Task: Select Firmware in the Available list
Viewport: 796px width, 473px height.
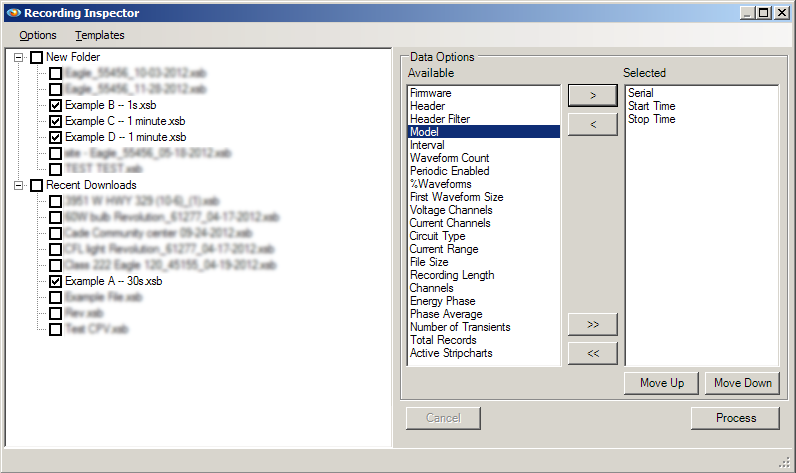Action: (x=484, y=93)
